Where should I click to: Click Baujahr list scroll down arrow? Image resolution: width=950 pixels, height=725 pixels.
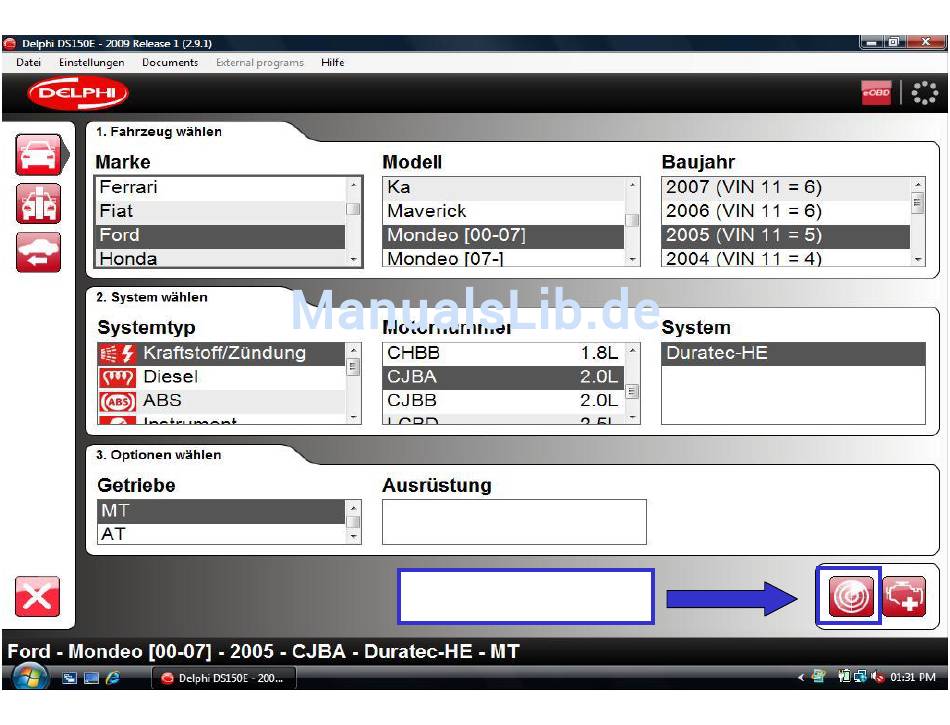tap(918, 259)
